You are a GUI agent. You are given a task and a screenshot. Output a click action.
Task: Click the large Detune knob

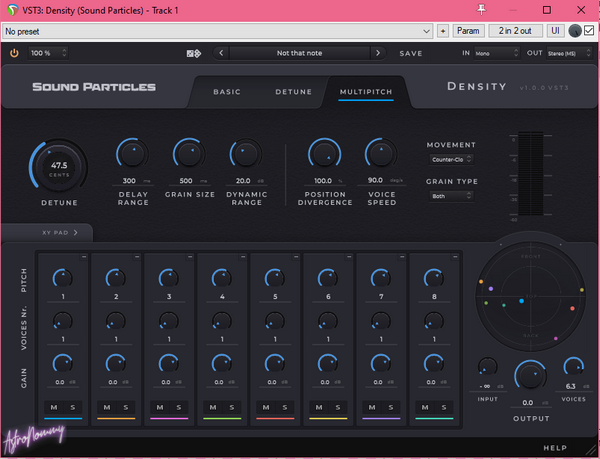pos(59,166)
